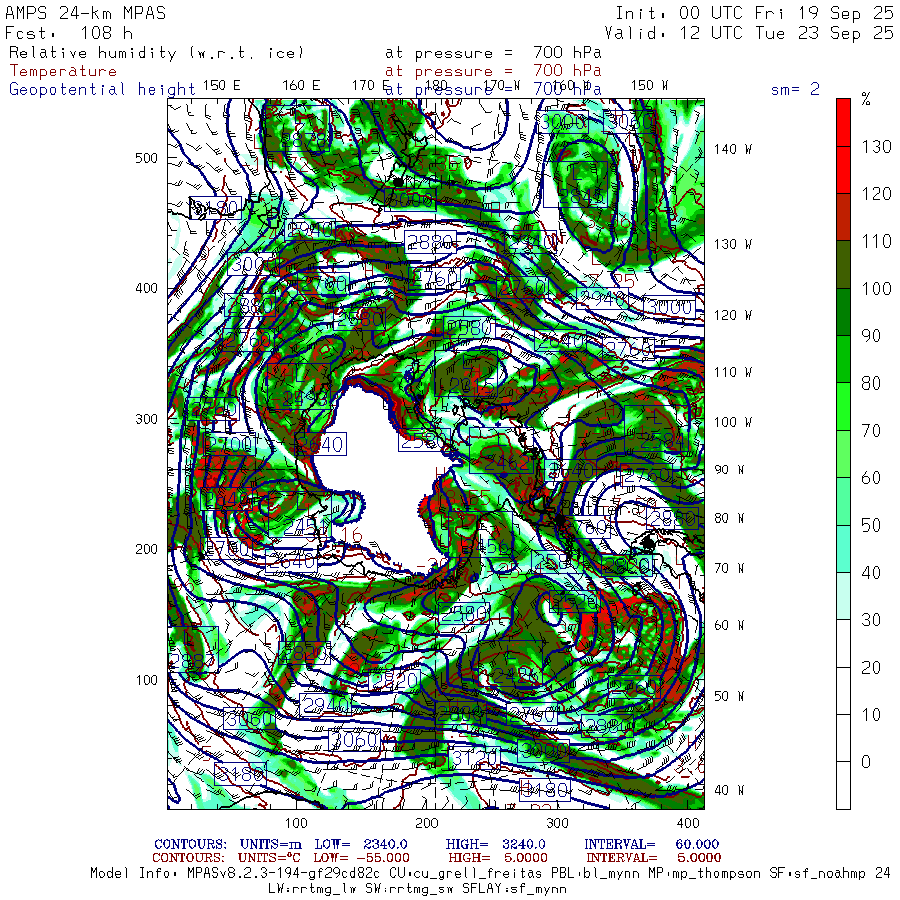Click the 'INTERVAL= 60.000' contour value

(x=651, y=844)
